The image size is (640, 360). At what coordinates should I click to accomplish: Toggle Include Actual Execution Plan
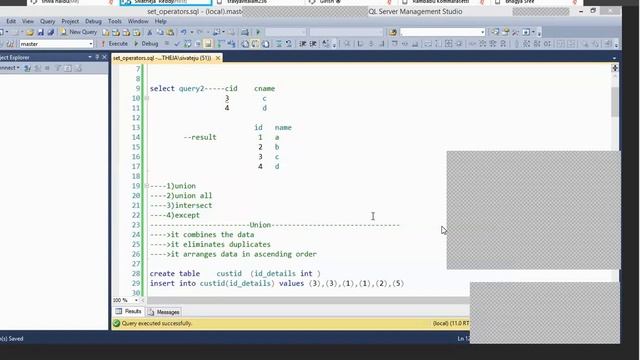click(220, 44)
